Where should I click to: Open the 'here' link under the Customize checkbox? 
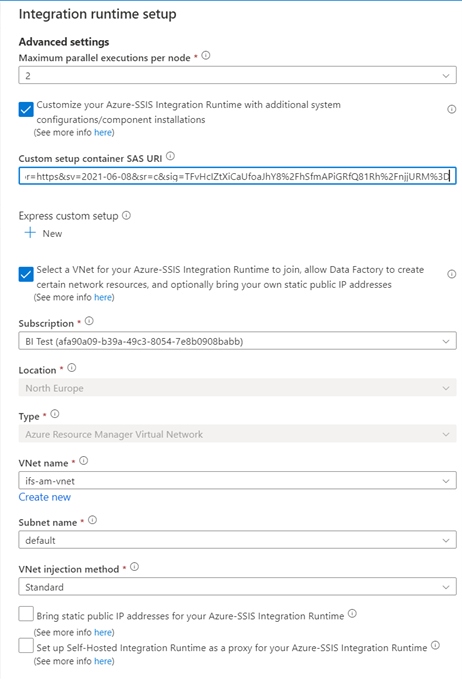coord(103,132)
